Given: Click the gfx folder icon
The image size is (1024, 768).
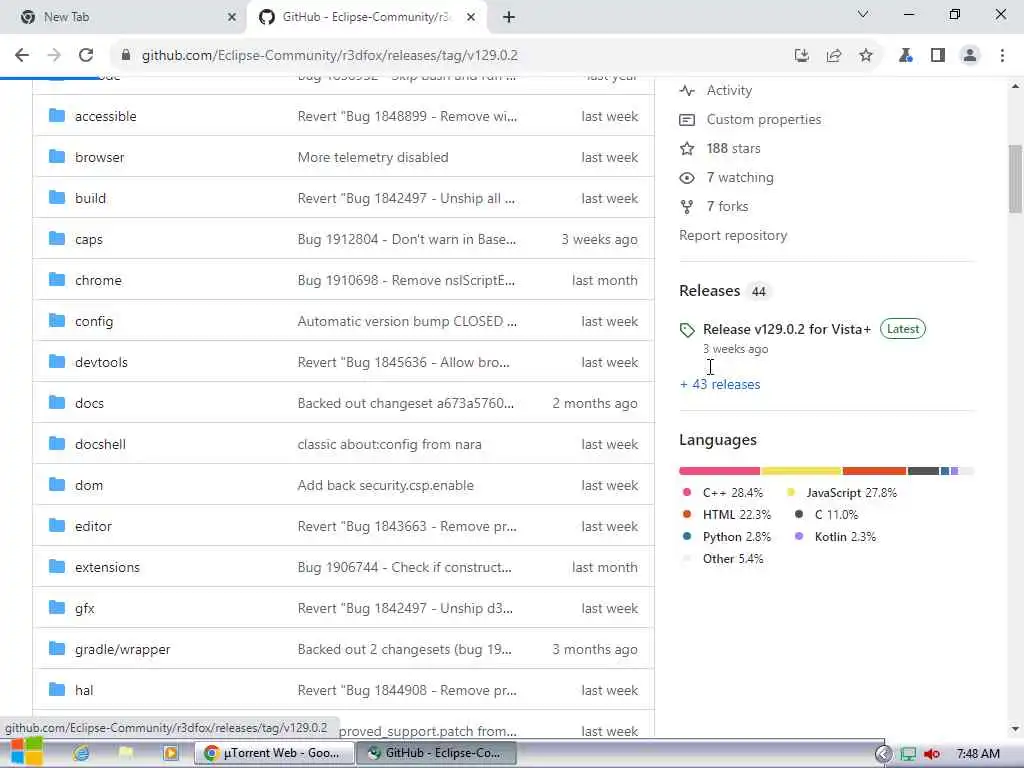Looking at the screenshot, I should coord(57,608).
